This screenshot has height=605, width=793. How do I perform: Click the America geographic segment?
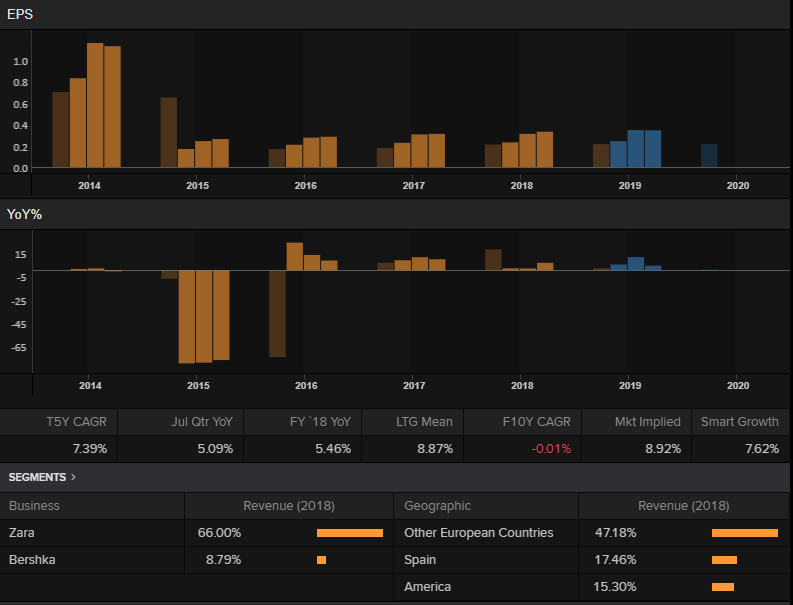427,587
